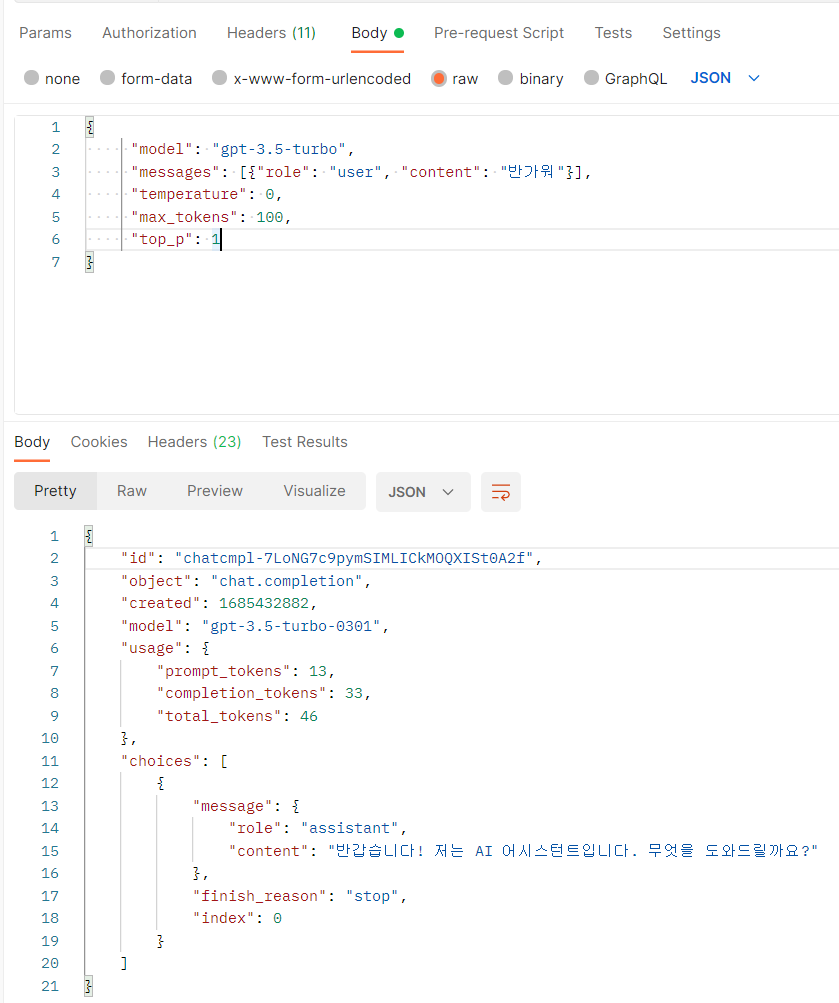Select the form-data radio option
Image resolution: width=839 pixels, height=1003 pixels.
(x=107, y=78)
